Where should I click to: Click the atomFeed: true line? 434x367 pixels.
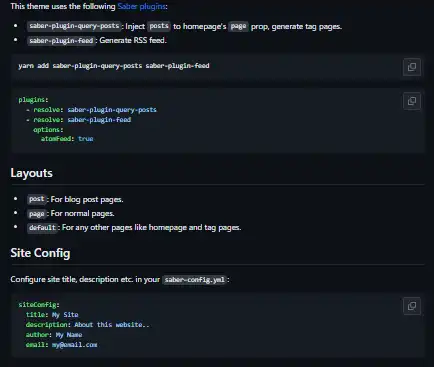67,139
